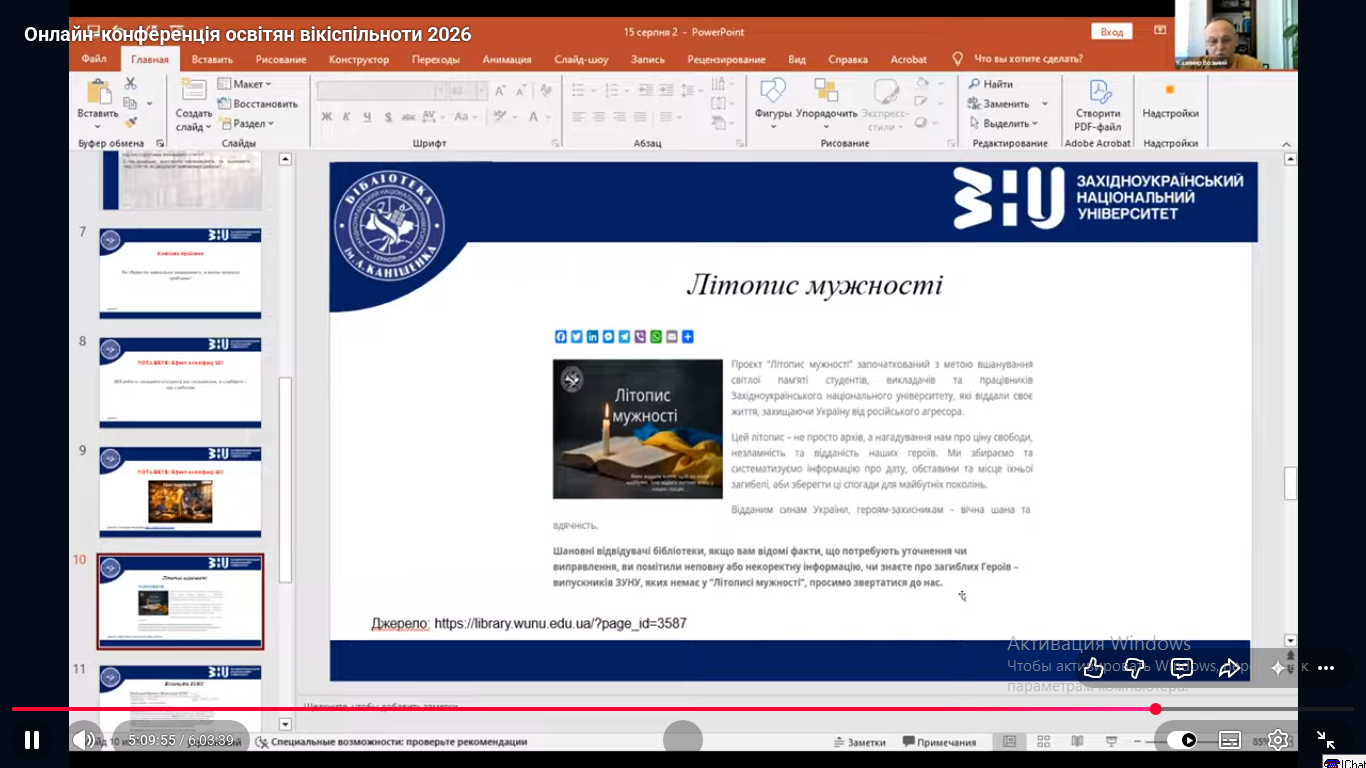
Task: Pause the video playback
Action: pyautogui.click(x=32, y=740)
